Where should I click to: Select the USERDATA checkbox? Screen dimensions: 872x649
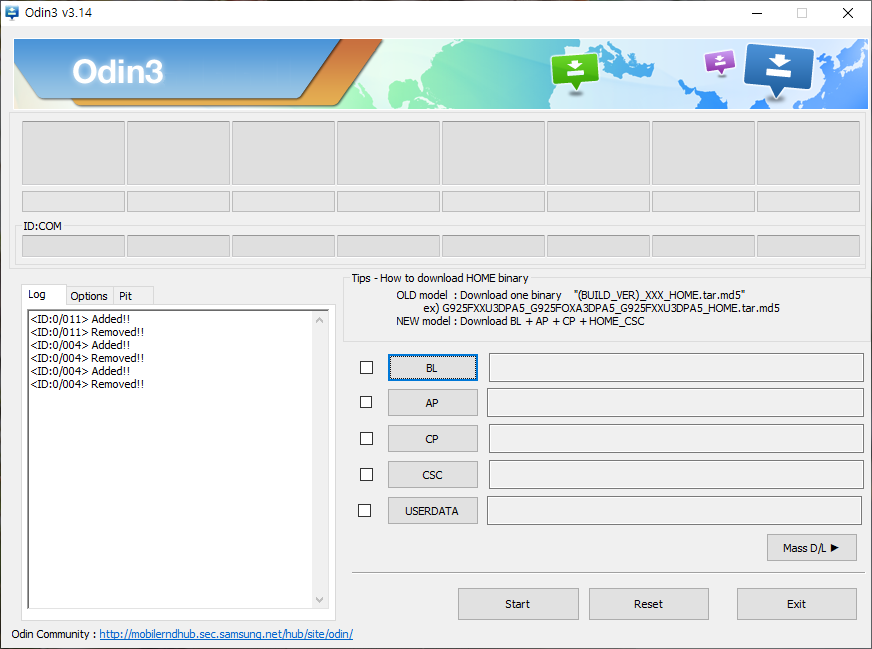pos(364,511)
